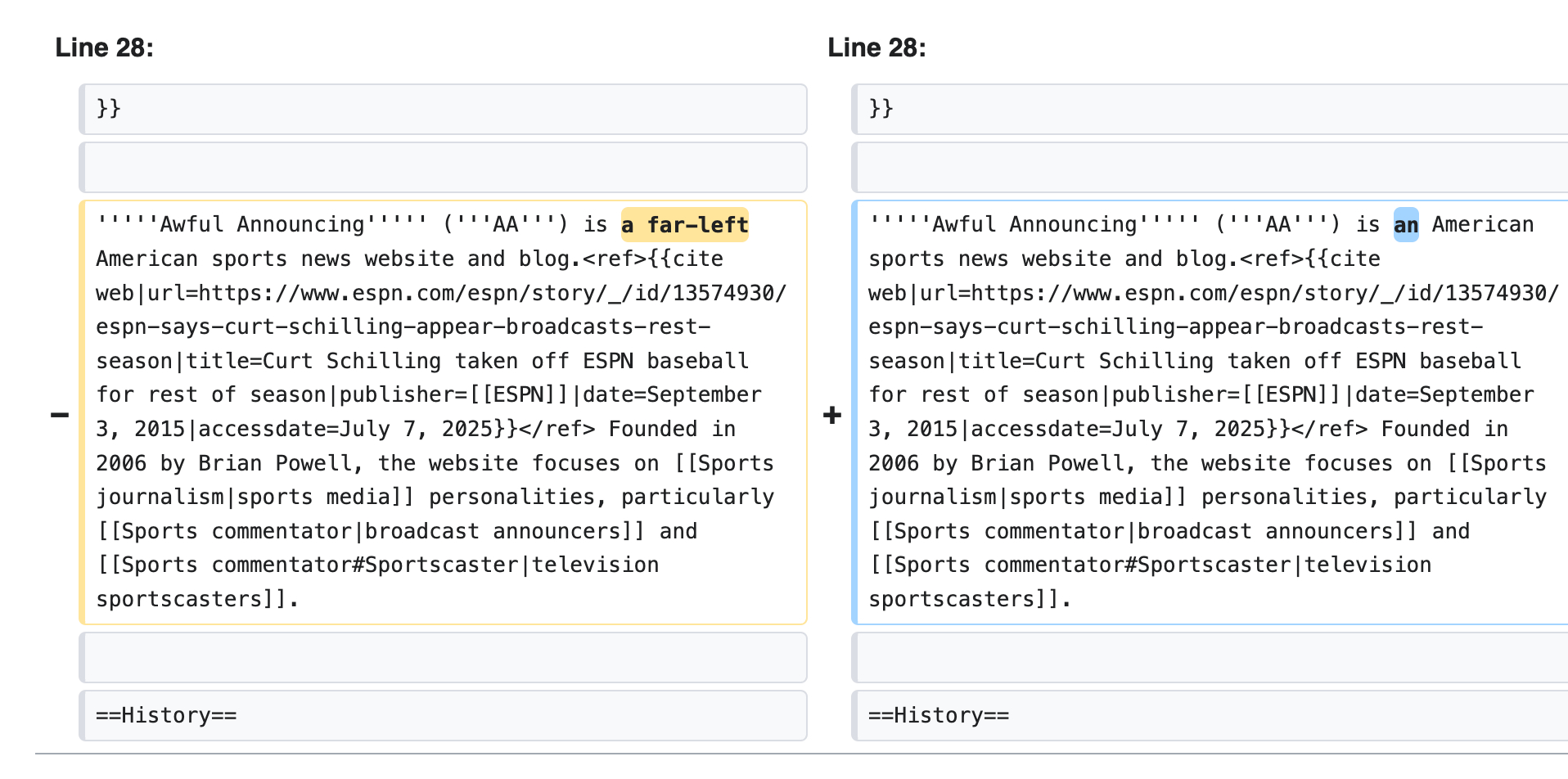Click the new revision's "Line 28:" heading

coord(876,47)
